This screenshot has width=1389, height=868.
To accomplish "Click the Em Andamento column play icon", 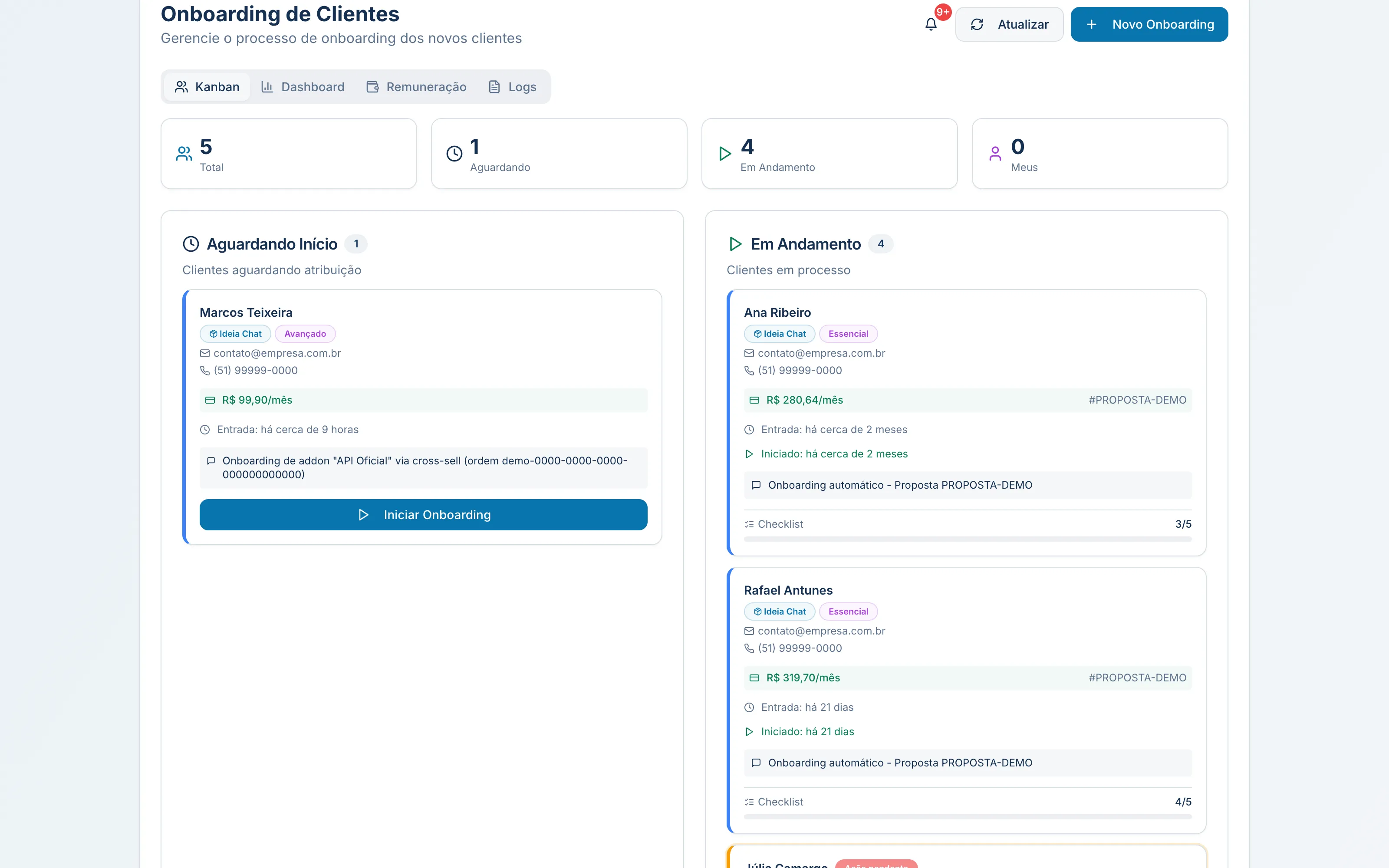I will (735, 244).
